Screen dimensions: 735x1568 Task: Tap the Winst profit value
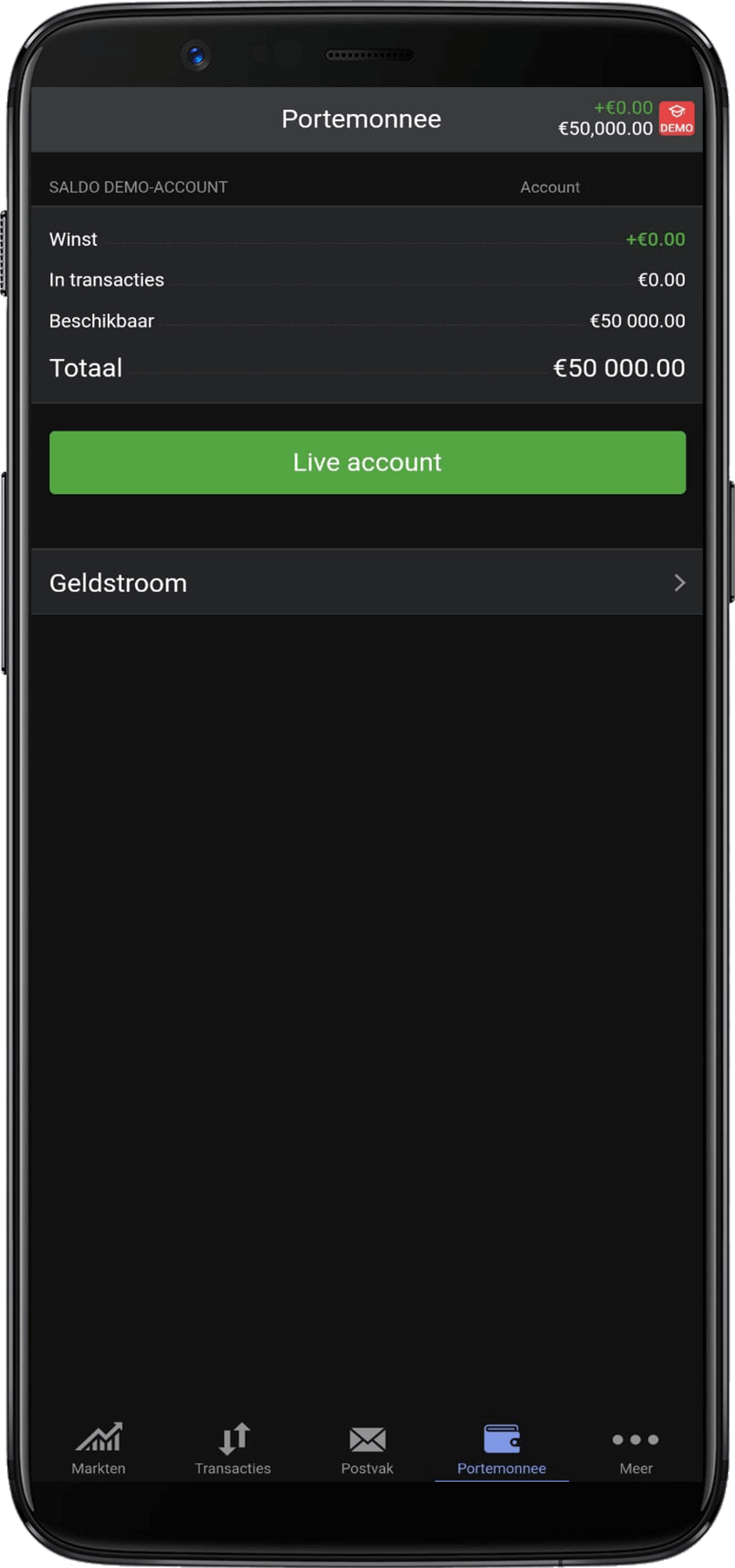pyautogui.click(x=656, y=239)
